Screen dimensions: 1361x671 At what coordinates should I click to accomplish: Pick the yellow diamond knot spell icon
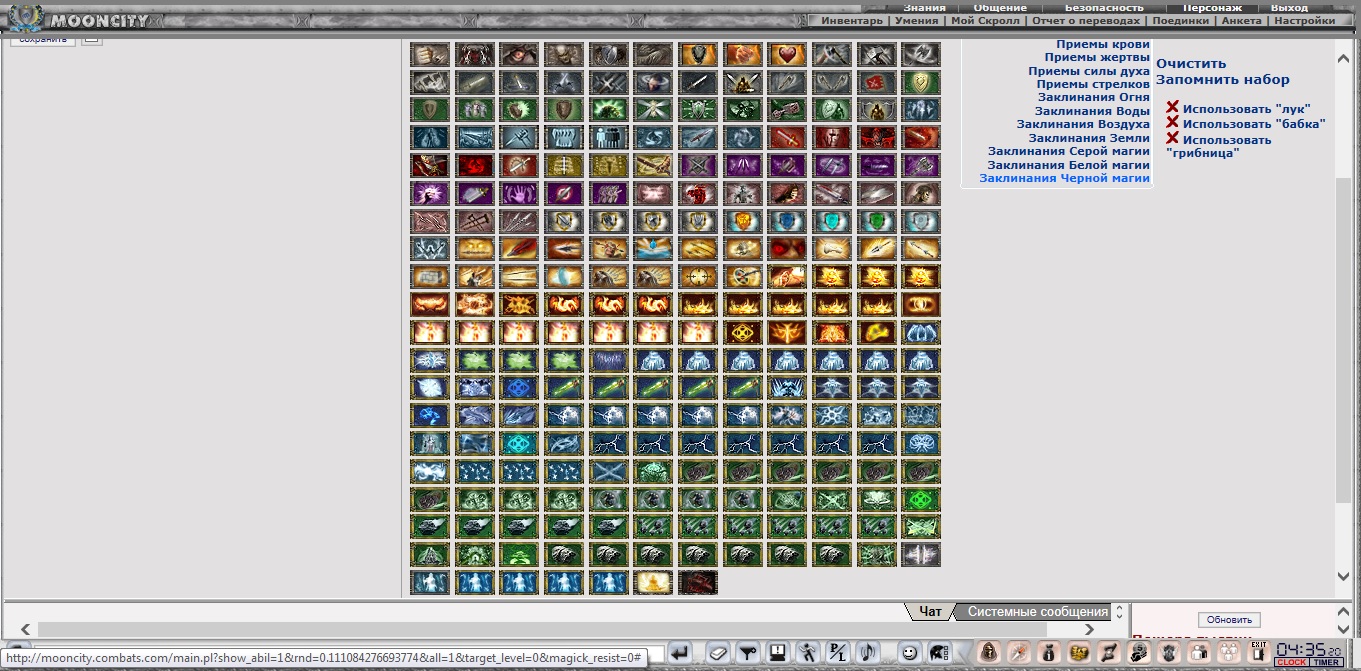pos(742,333)
